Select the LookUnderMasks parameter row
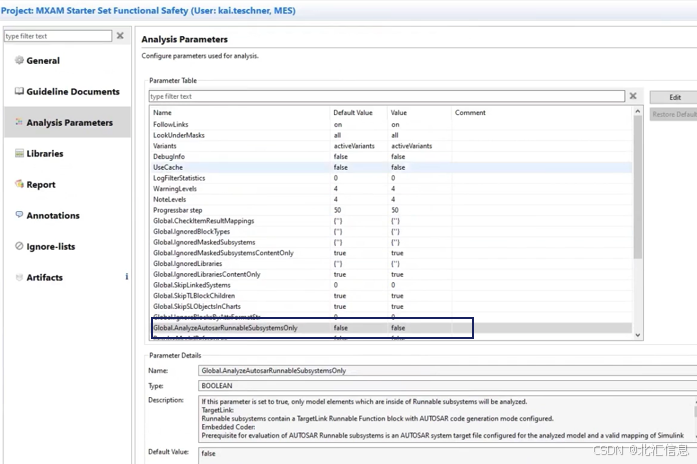 coord(391,135)
